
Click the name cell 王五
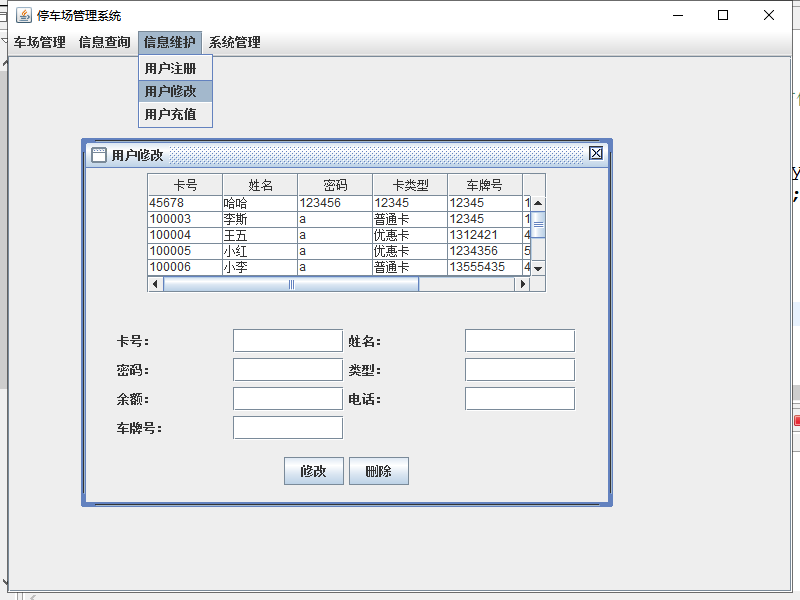click(x=260, y=235)
